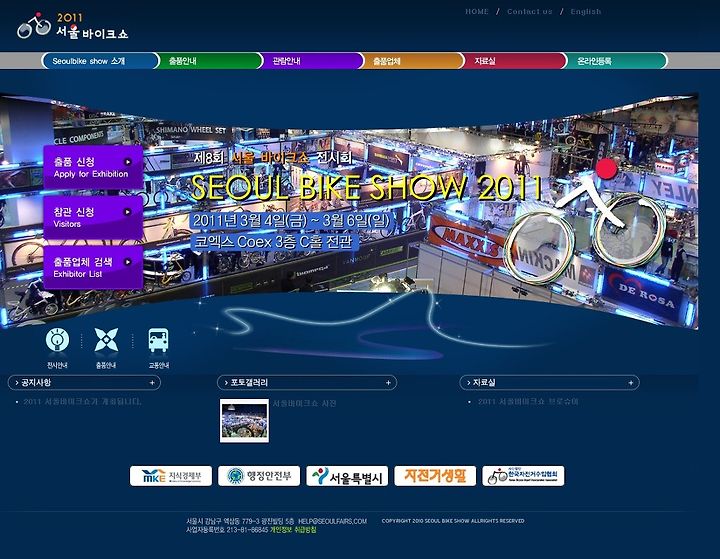Click arrow icon on 출품 신청 button

point(128,162)
